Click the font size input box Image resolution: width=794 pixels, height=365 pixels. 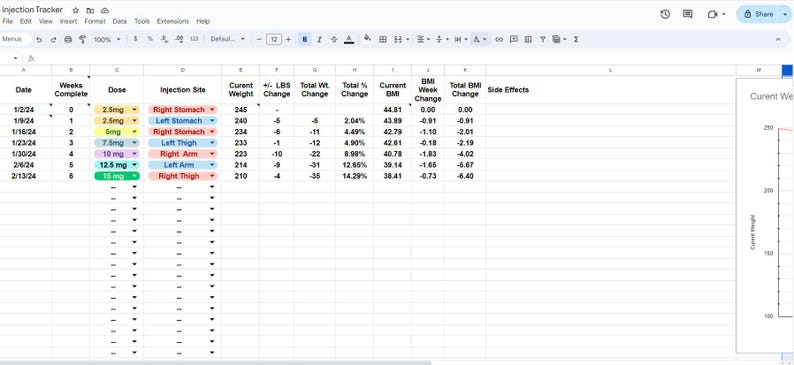point(274,39)
